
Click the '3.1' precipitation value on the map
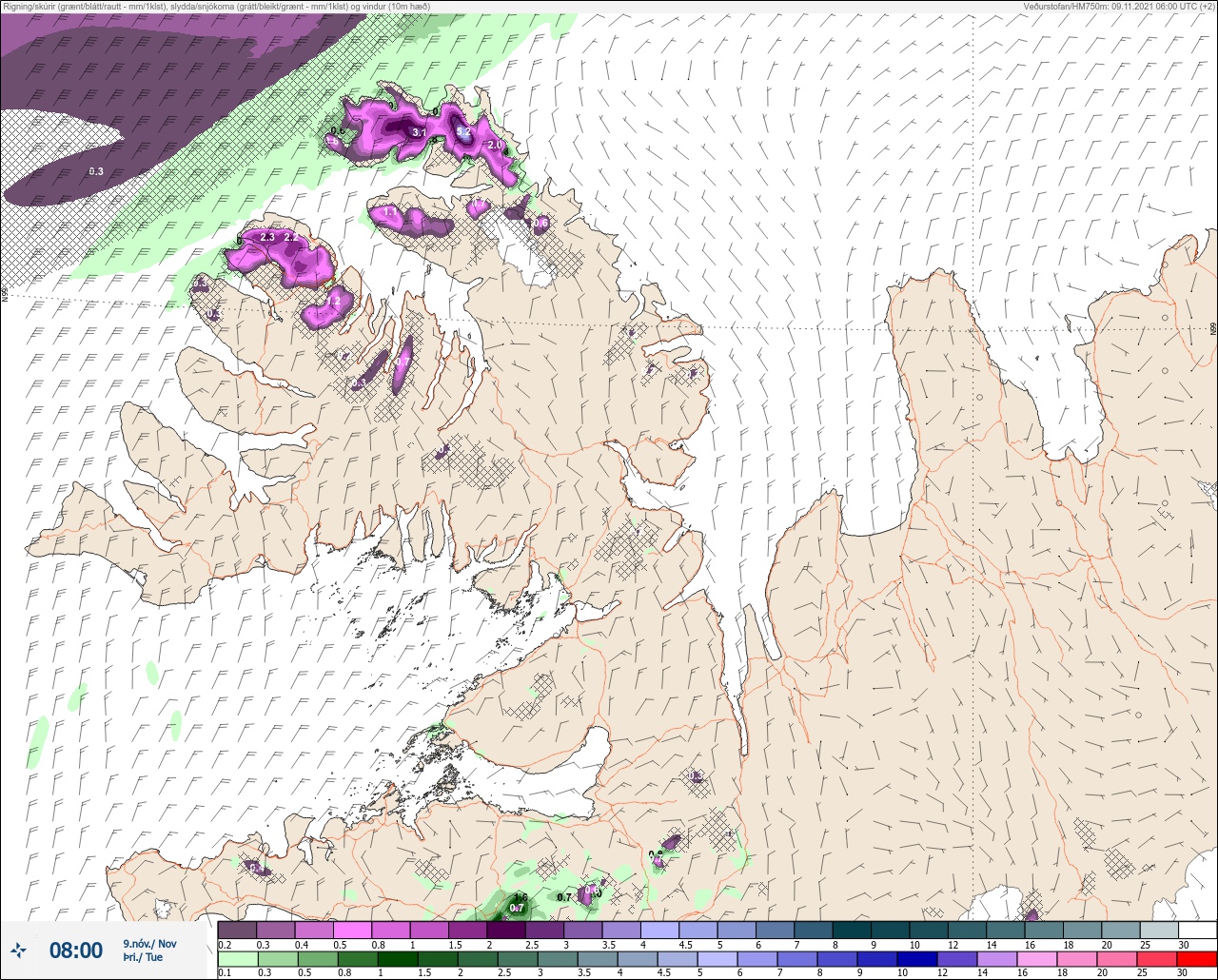(418, 132)
